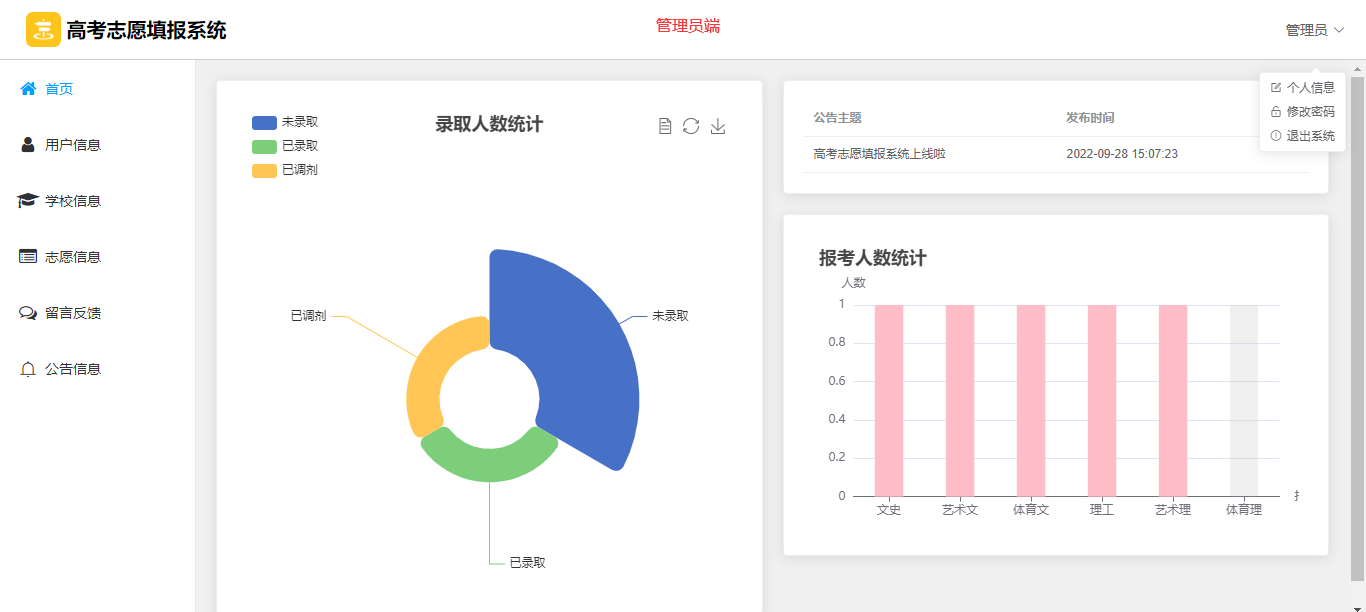Click the chart restore (refresh) icon
1366x612 pixels.
point(691,126)
